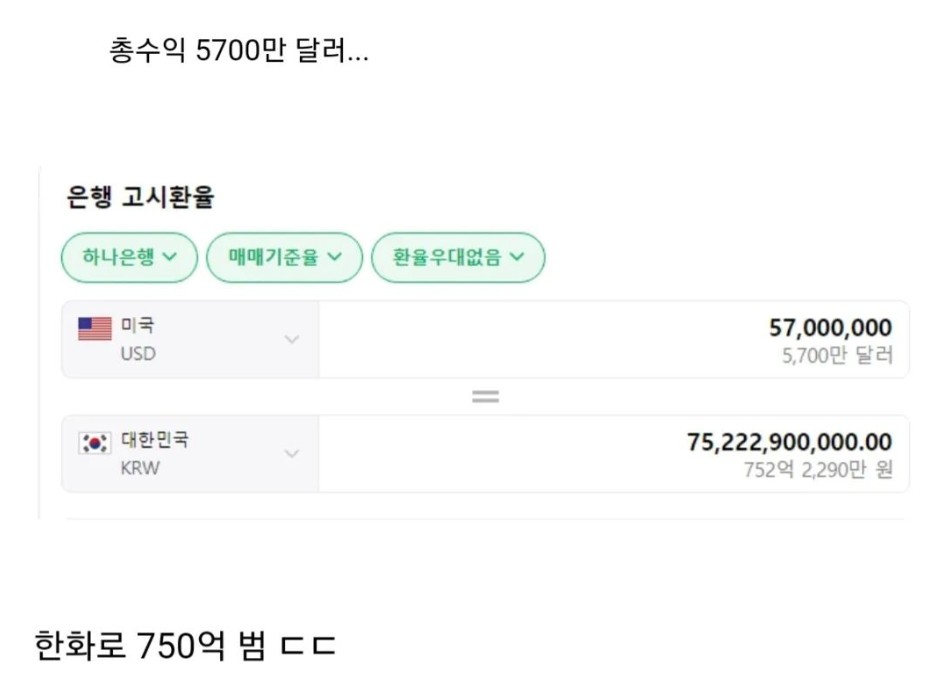Open the 환율우대없음 preferential rate dropdown
This screenshot has height=700, width=936.
click(x=458, y=258)
